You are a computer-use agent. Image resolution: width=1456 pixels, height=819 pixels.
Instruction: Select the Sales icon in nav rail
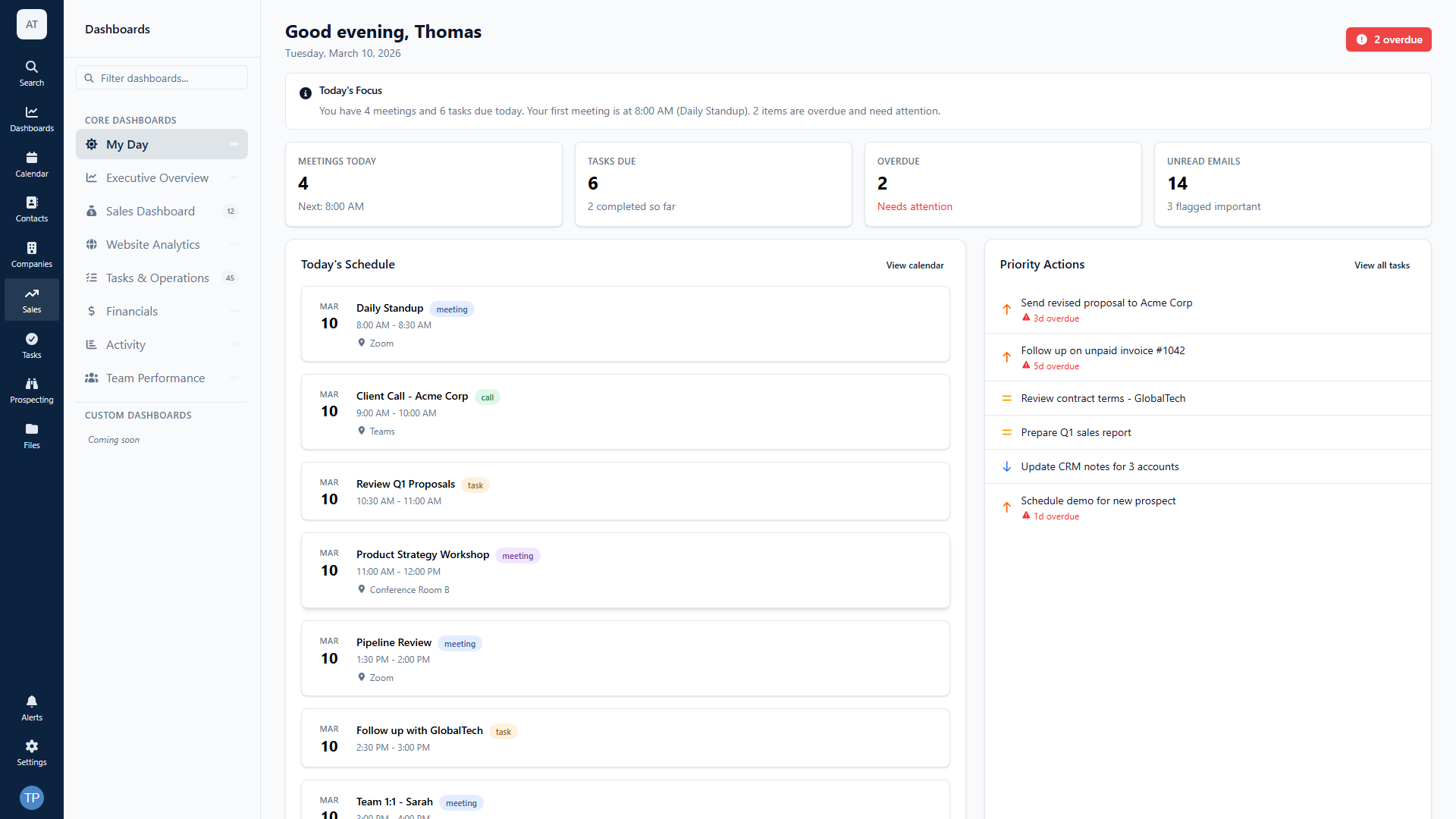32,300
